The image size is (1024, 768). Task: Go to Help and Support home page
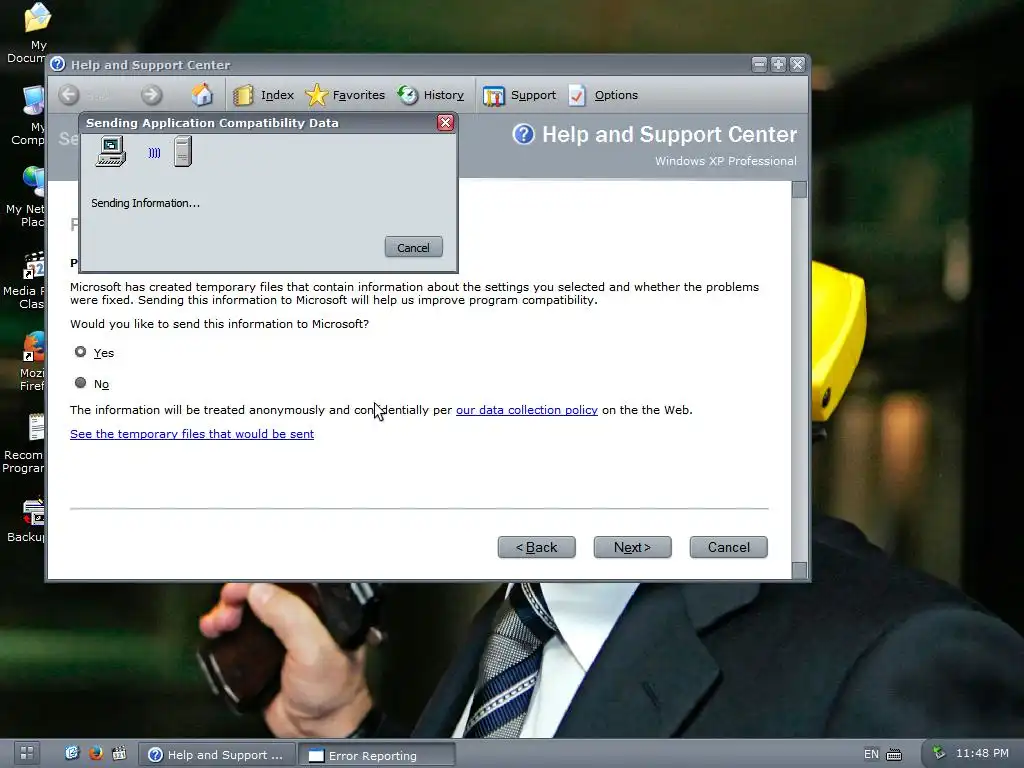[x=202, y=95]
